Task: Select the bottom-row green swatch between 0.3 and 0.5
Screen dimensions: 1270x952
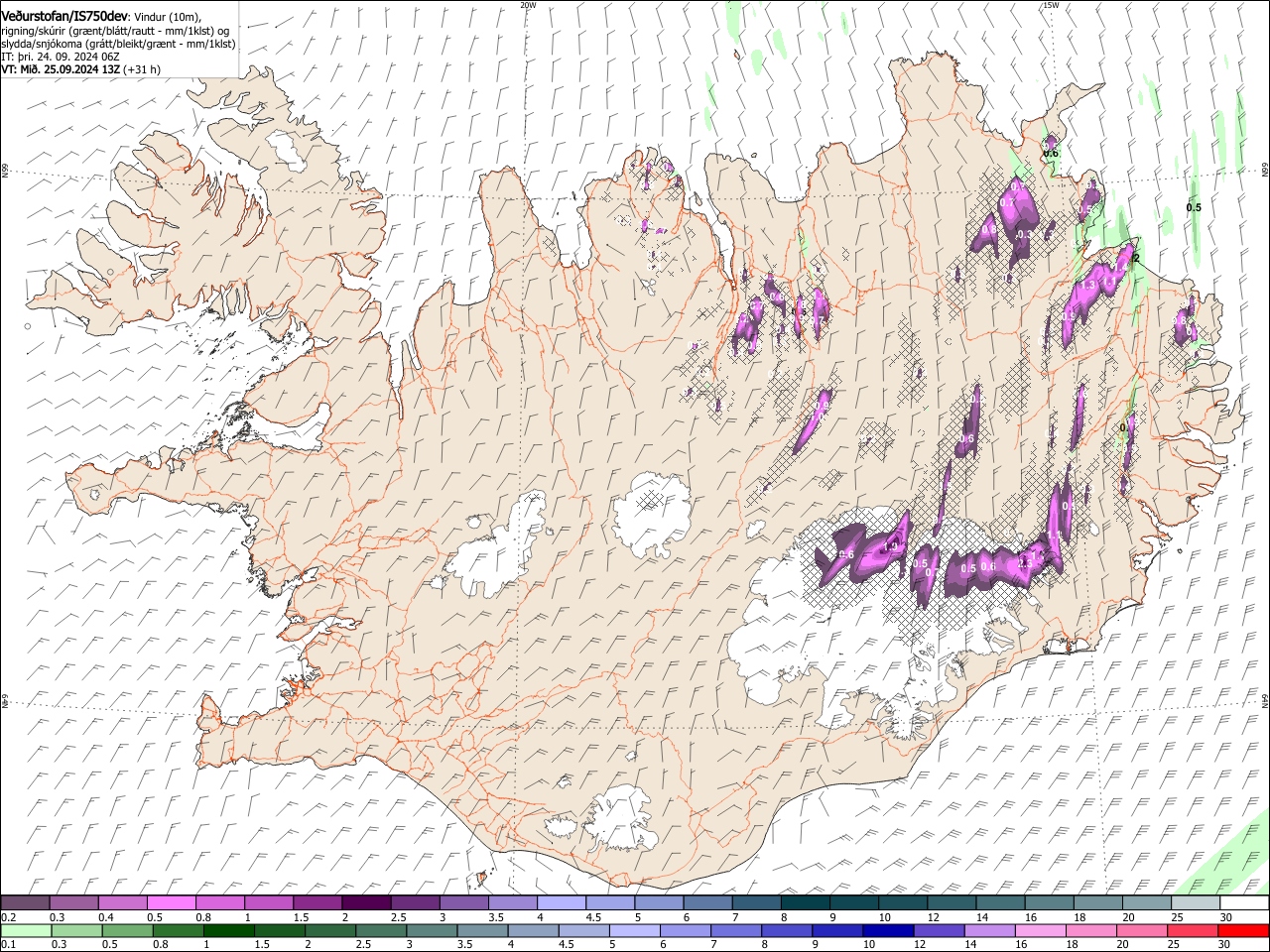Action: pos(76,930)
